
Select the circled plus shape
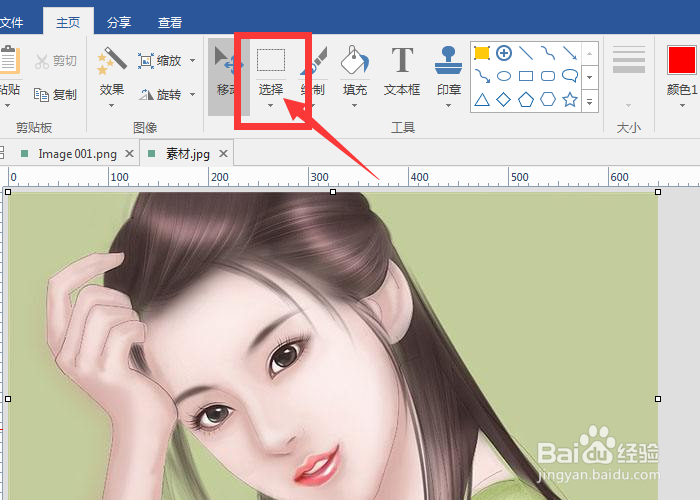click(x=504, y=53)
